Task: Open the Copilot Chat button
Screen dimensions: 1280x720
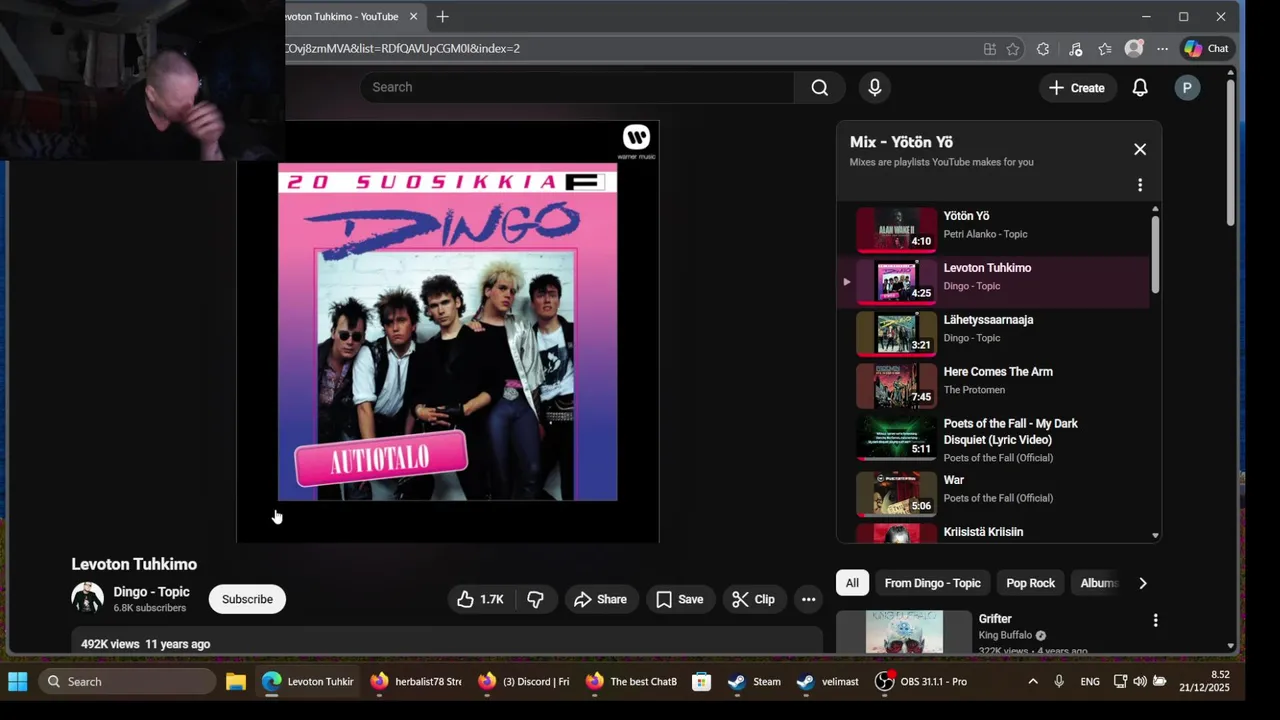Action: (x=1206, y=48)
